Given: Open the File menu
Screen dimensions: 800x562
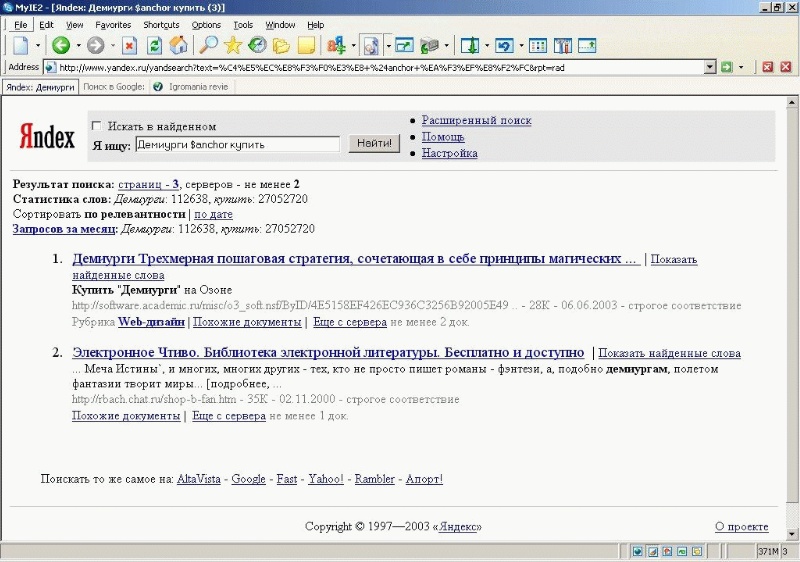Looking at the screenshot, I should pos(21,24).
